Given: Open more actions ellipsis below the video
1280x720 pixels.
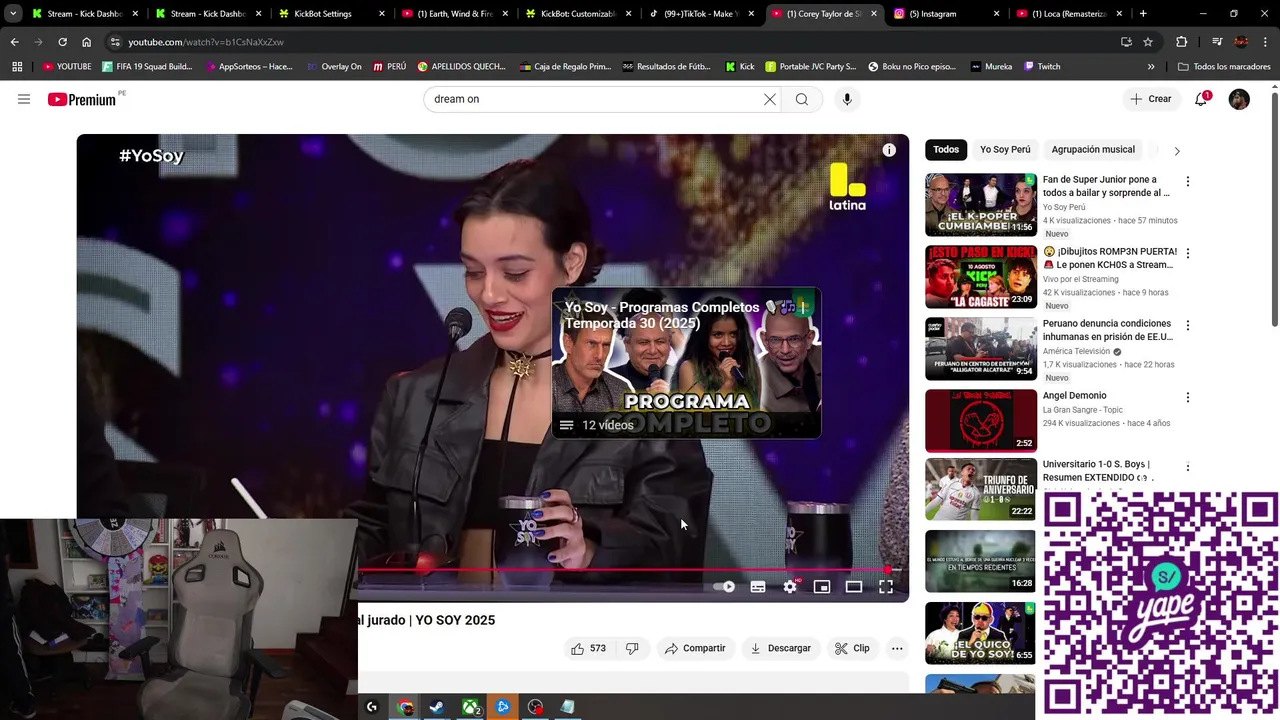Looking at the screenshot, I should (x=897, y=648).
